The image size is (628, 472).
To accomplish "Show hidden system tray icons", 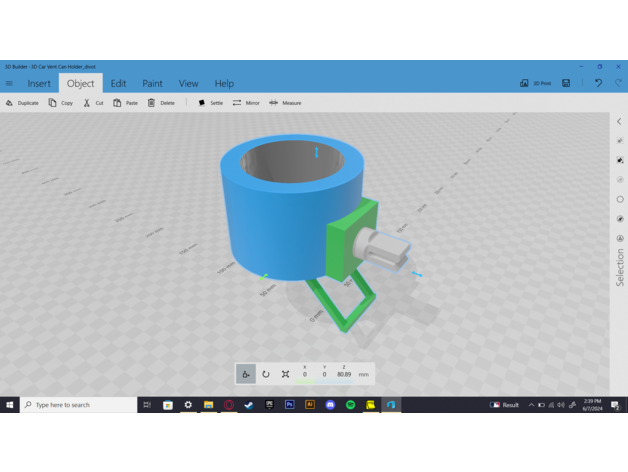I will 531,405.
